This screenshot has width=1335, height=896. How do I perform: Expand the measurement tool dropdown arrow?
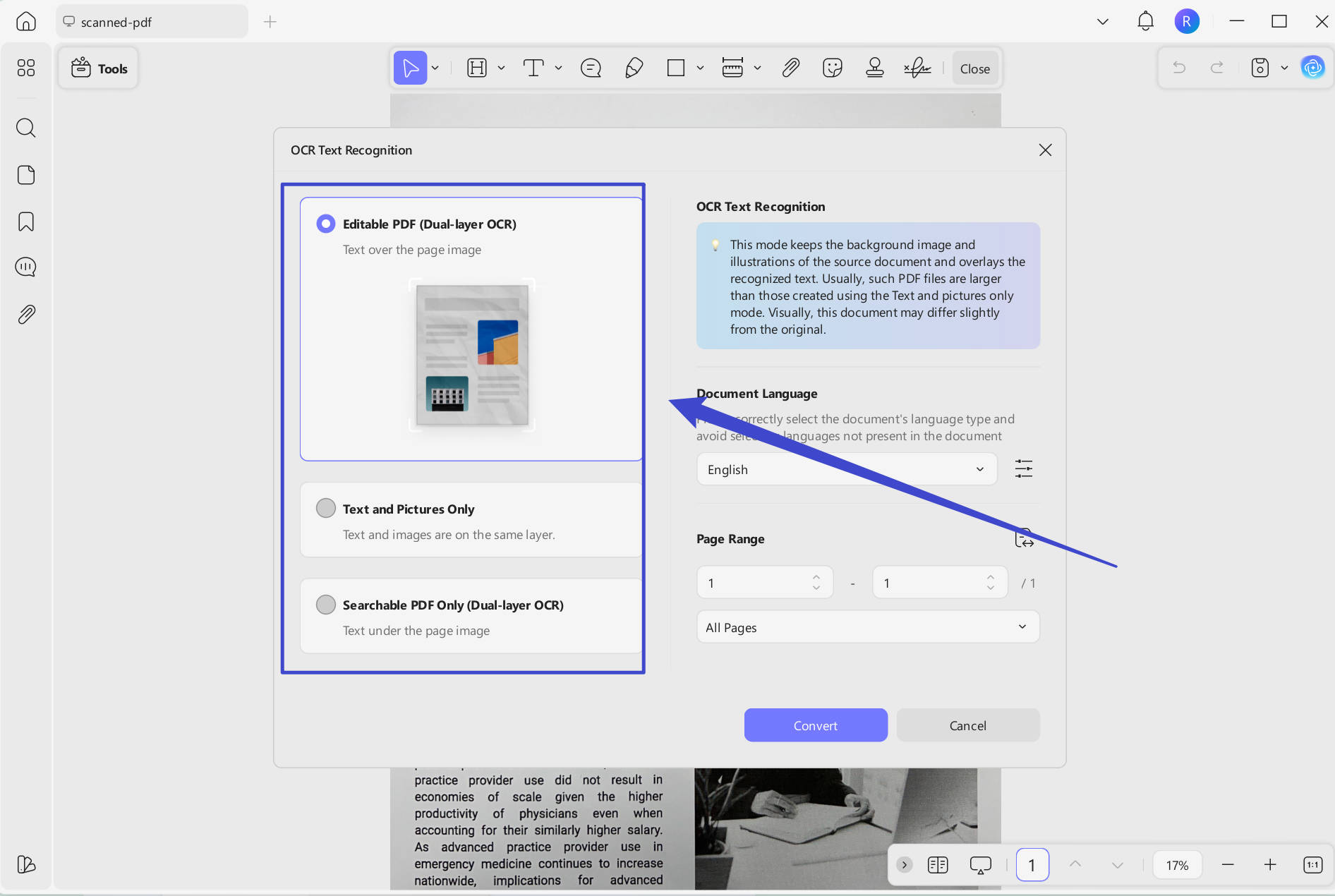[757, 68]
